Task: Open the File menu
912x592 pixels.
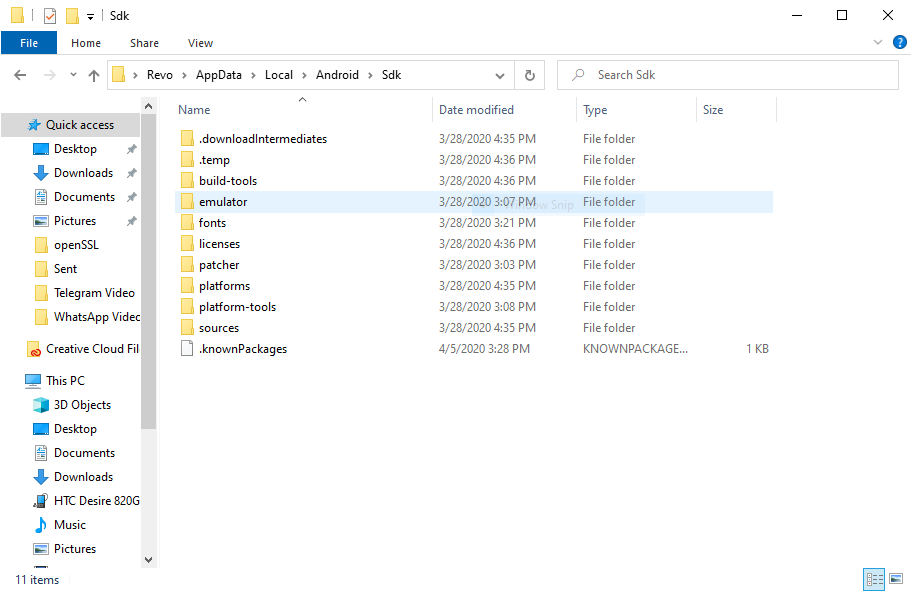Action: pyautogui.click(x=29, y=43)
